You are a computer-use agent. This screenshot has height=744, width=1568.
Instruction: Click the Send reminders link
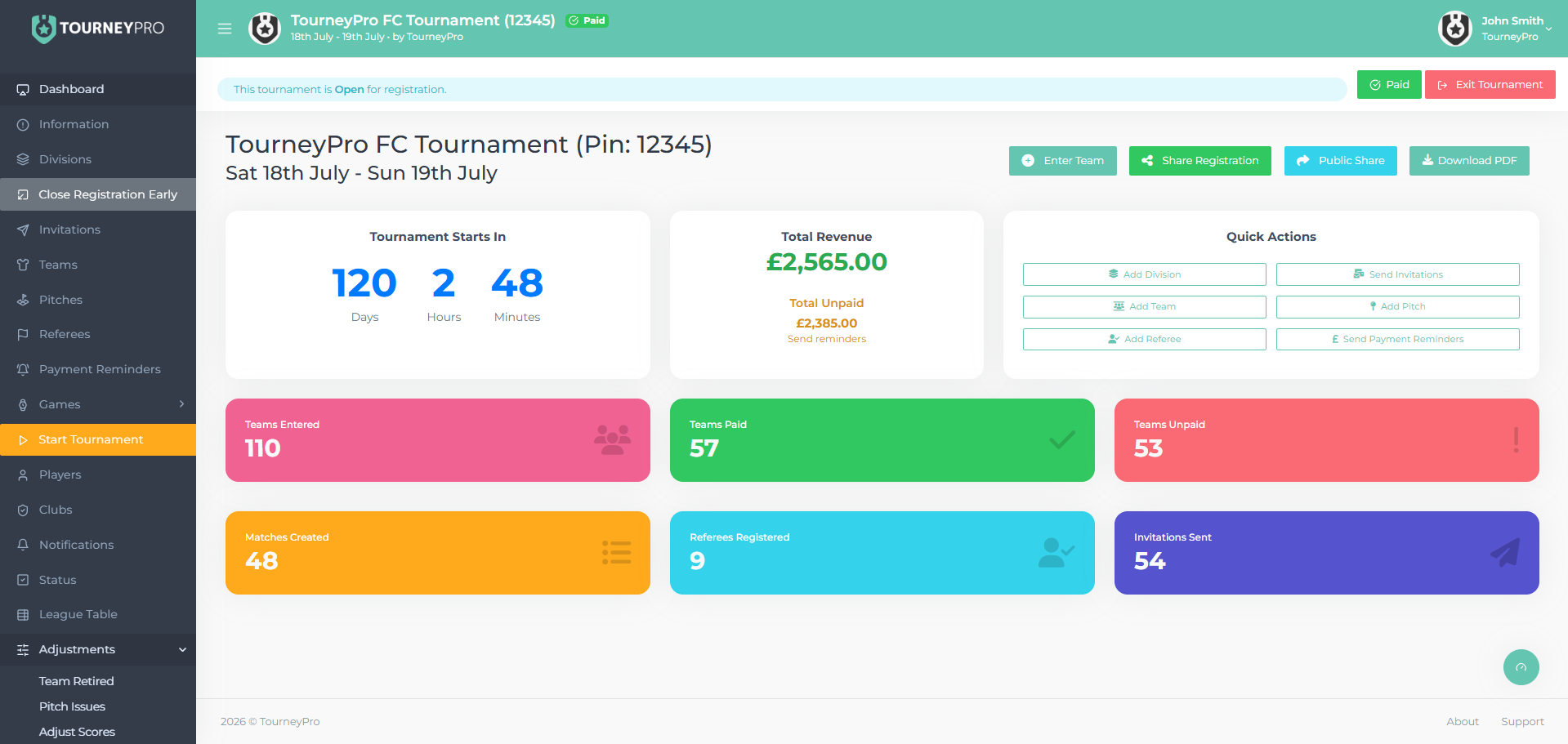826,338
